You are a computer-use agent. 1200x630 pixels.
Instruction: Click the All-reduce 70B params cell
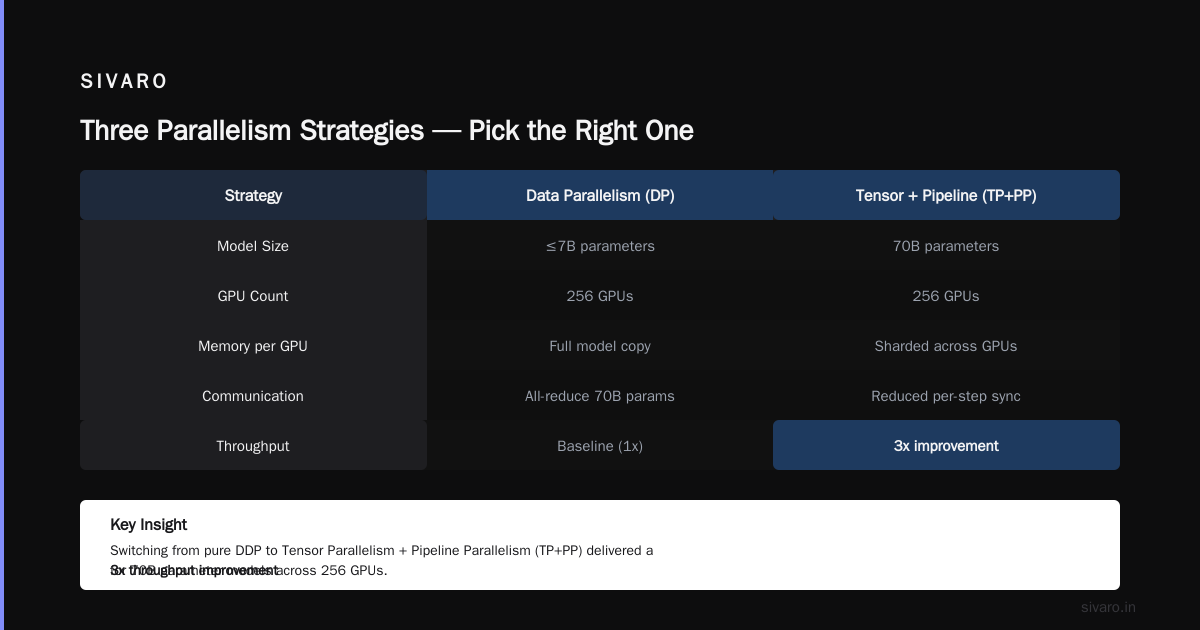600,395
